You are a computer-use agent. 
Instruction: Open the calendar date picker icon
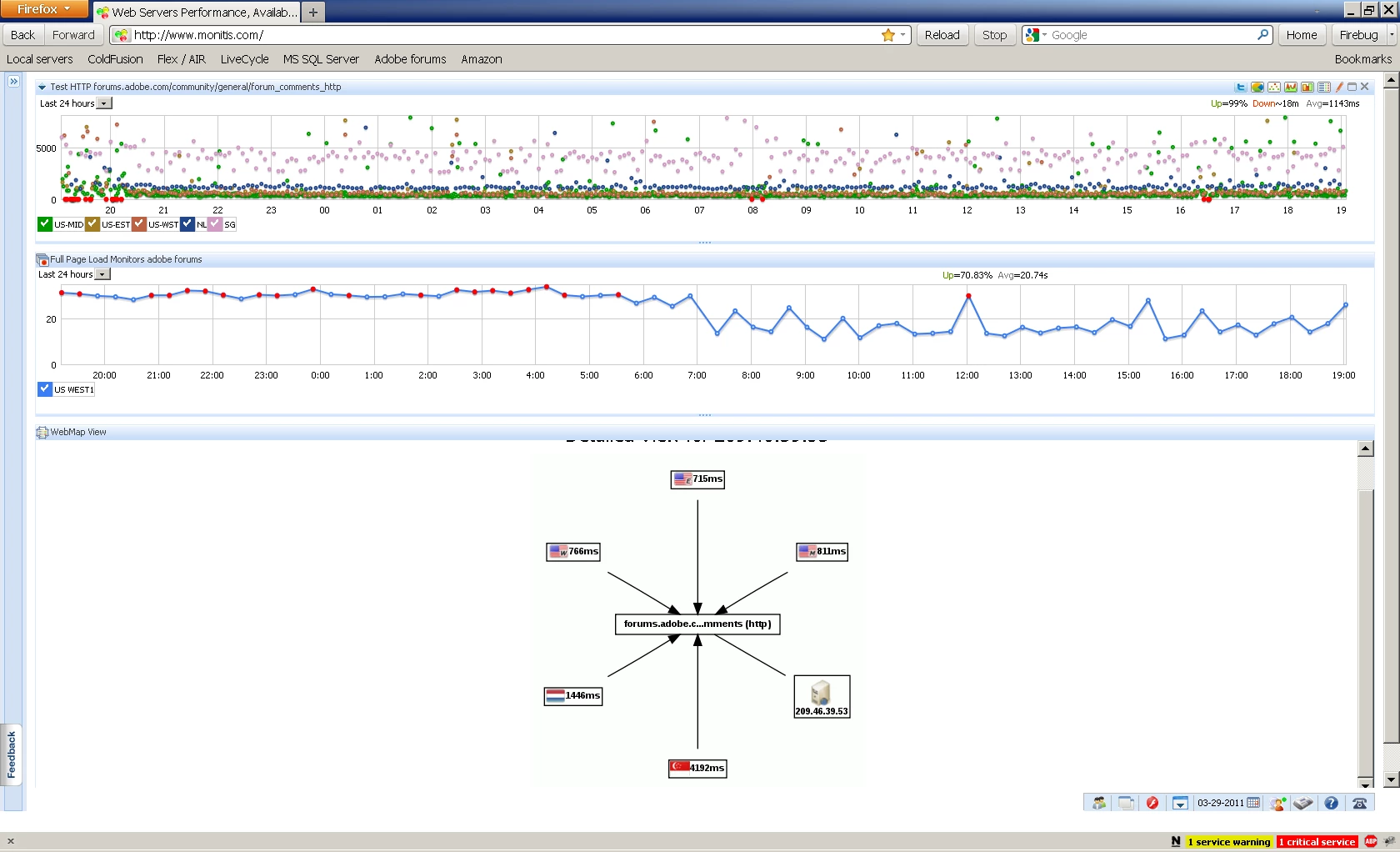click(x=1253, y=803)
